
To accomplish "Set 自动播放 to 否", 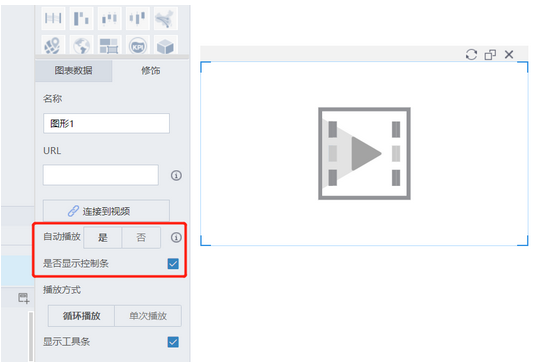I will (141, 237).
